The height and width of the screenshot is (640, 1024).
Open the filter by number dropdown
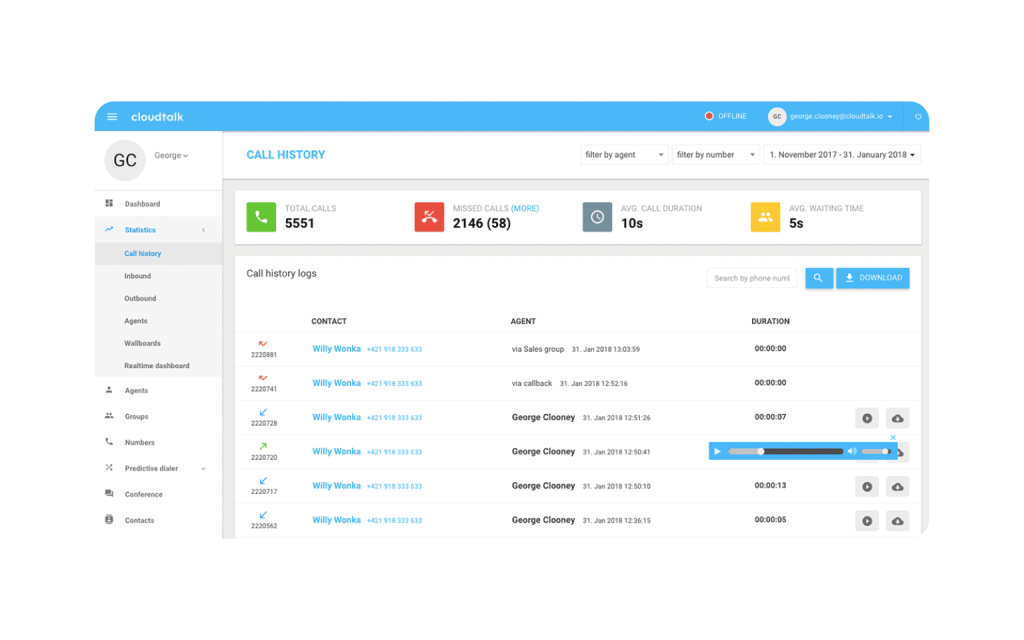(716, 154)
